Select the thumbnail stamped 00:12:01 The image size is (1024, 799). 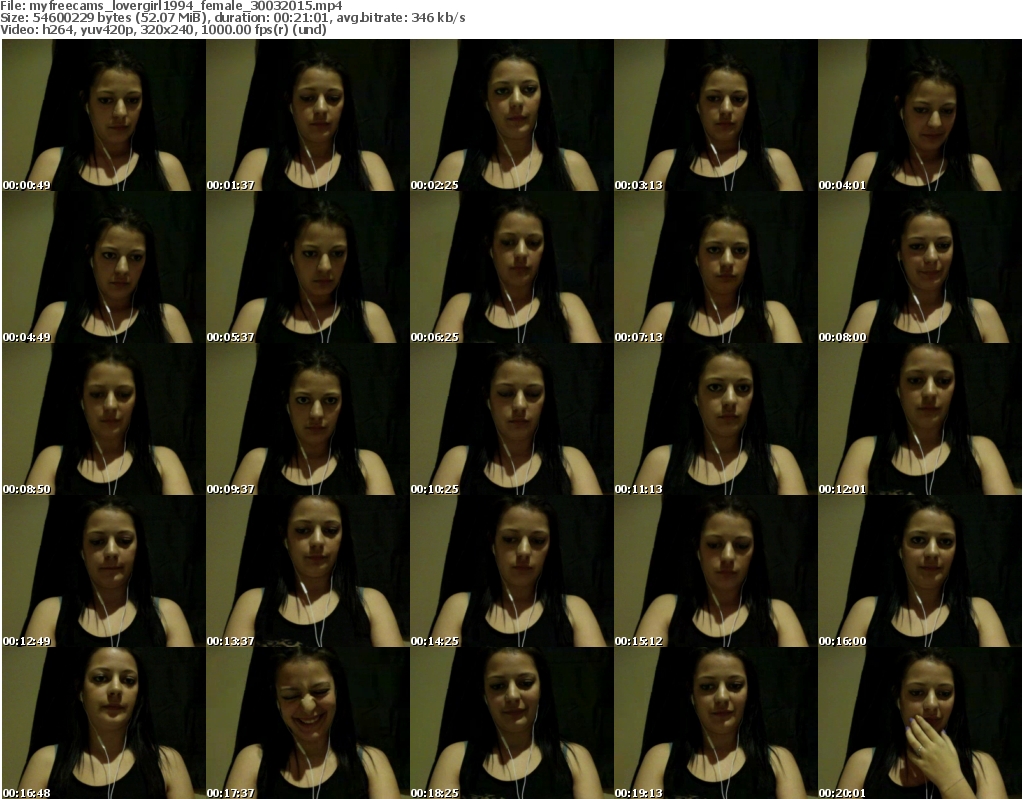(919, 419)
